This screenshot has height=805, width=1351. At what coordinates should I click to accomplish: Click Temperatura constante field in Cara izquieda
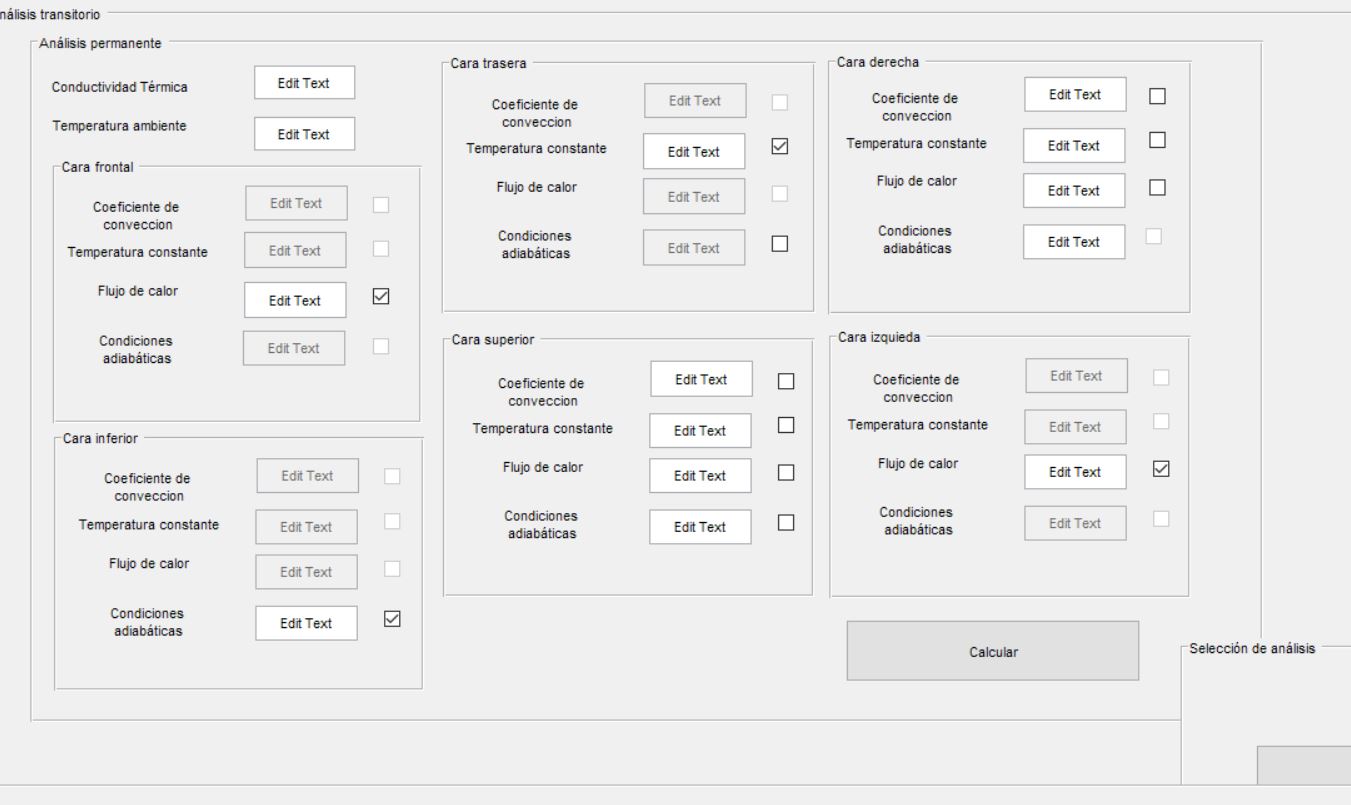(x=1076, y=427)
